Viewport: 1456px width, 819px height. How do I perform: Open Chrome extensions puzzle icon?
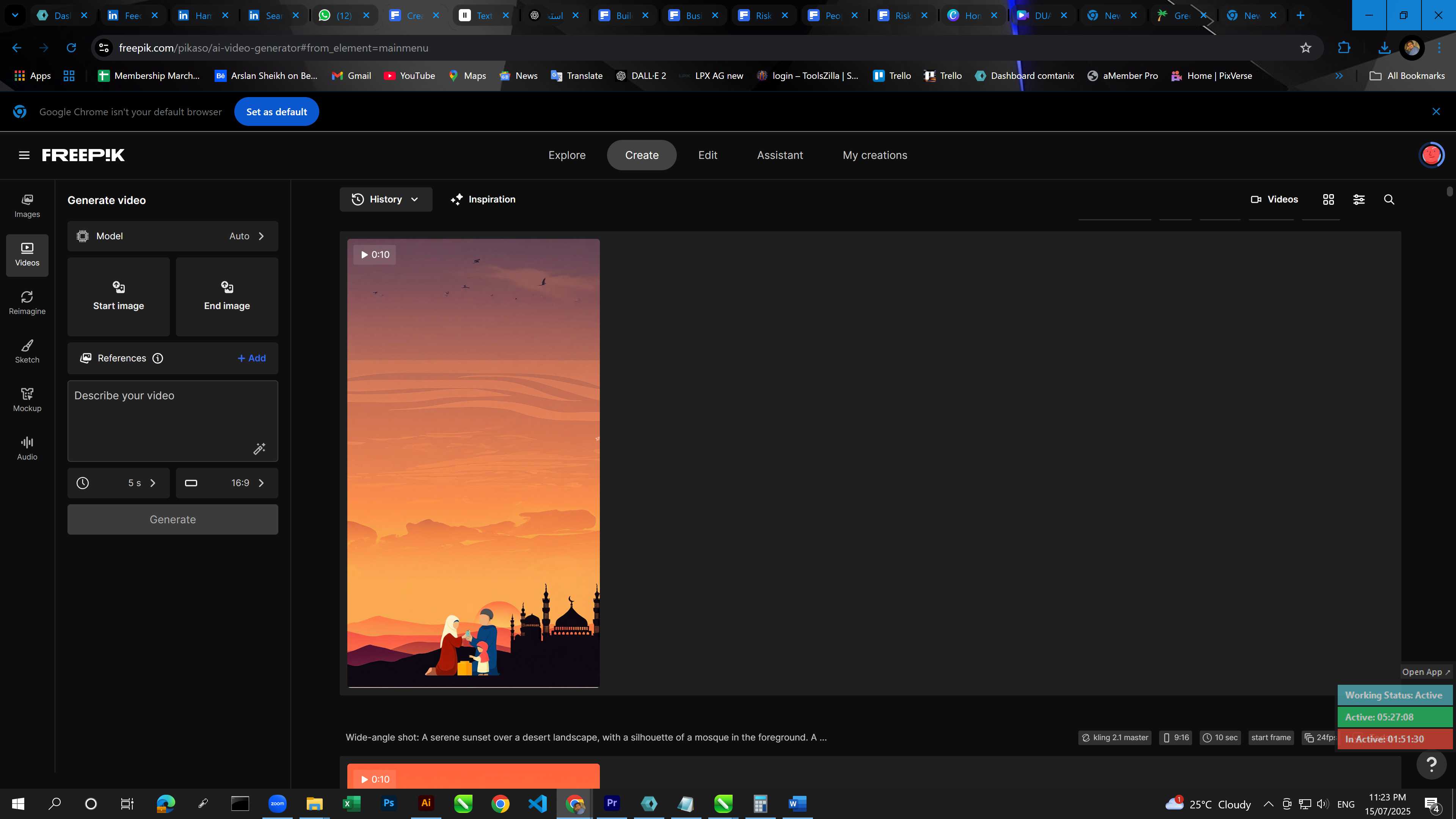pos(1344,48)
